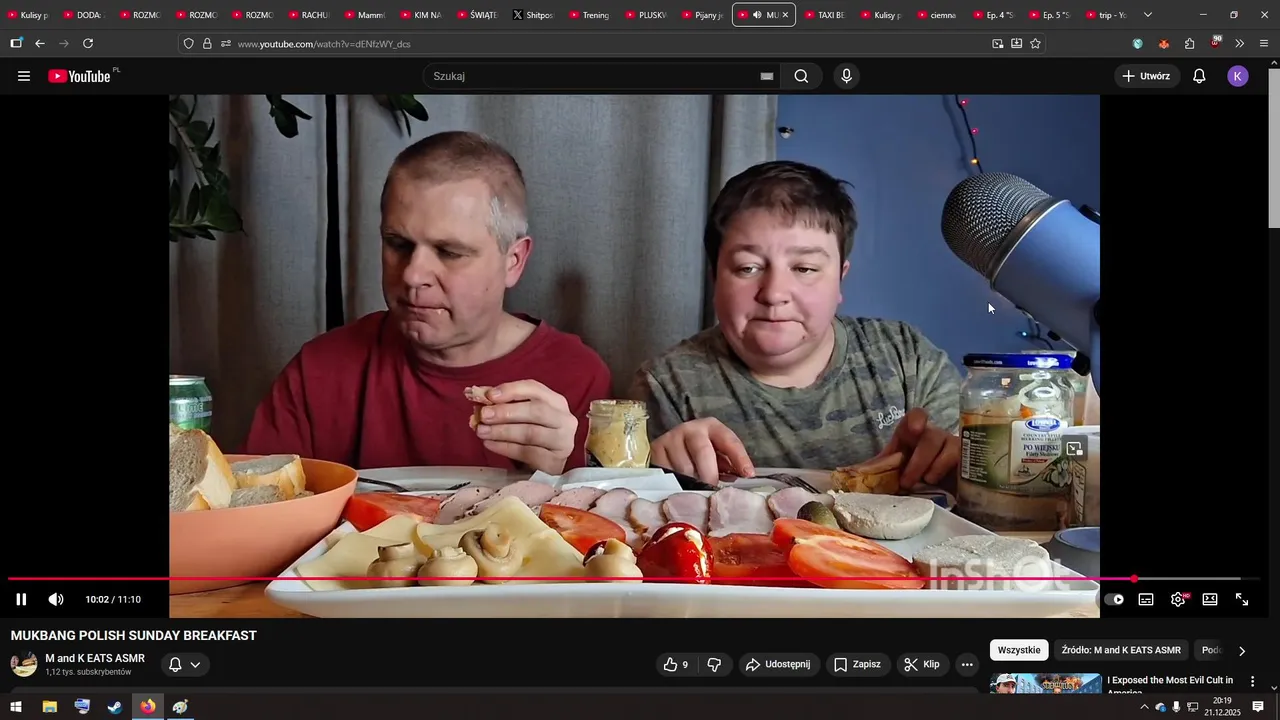The width and height of the screenshot is (1280, 720).
Task: Like the video with thumbs up
Action: [x=677, y=664]
